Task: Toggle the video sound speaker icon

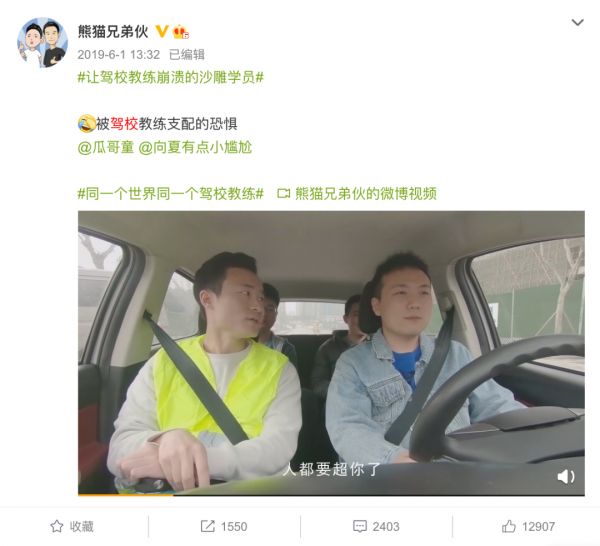Action: (x=566, y=477)
